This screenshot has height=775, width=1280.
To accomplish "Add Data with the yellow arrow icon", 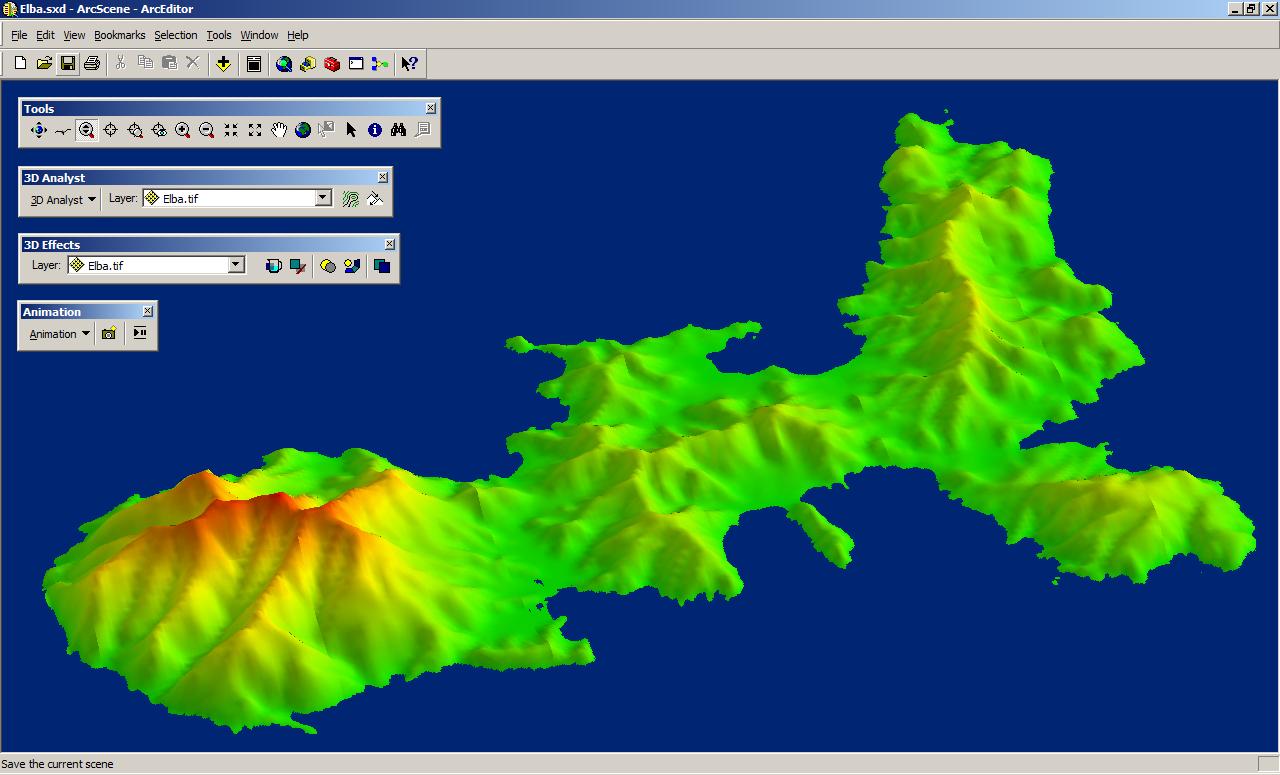I will (223, 64).
